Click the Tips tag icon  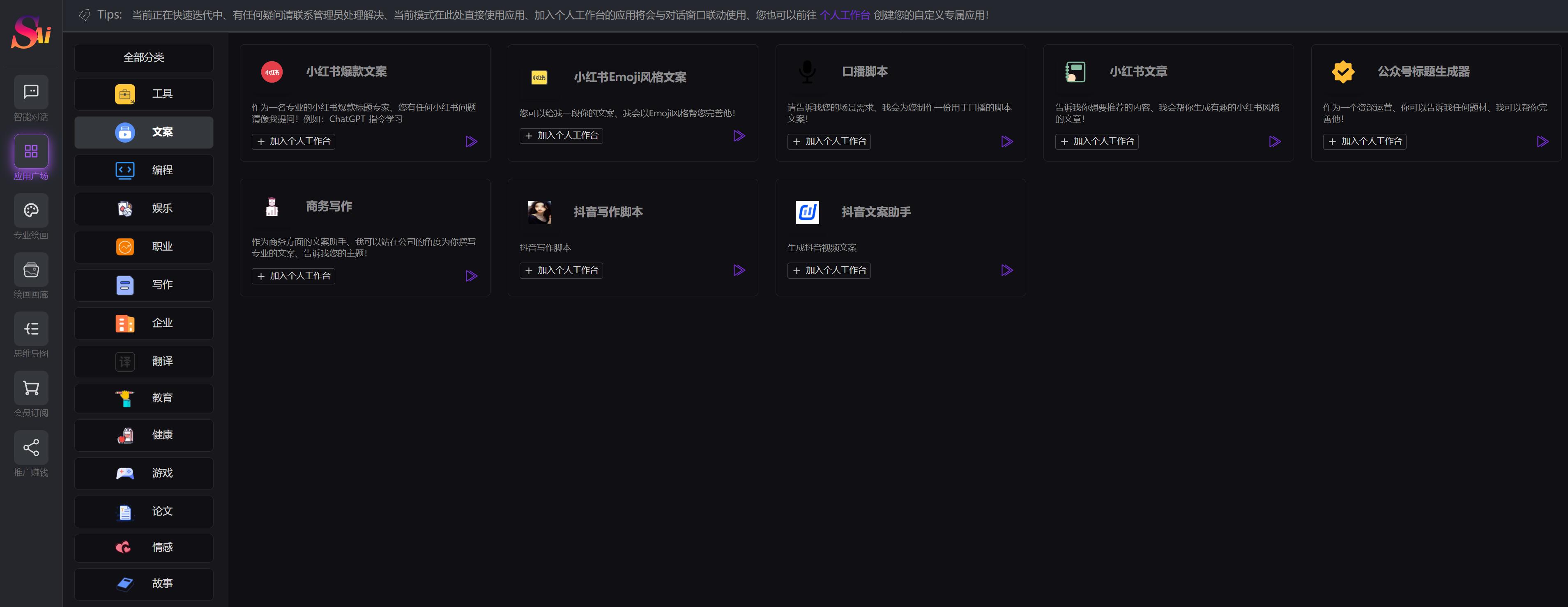tap(85, 15)
